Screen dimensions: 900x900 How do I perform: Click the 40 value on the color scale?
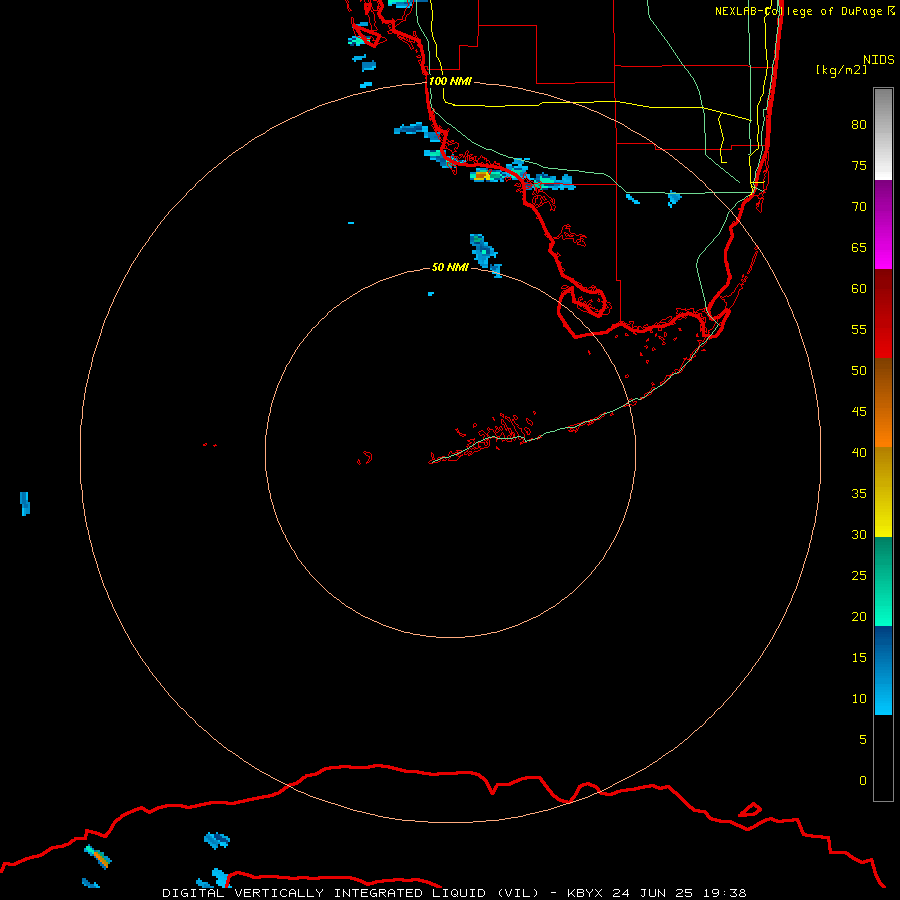click(859, 453)
